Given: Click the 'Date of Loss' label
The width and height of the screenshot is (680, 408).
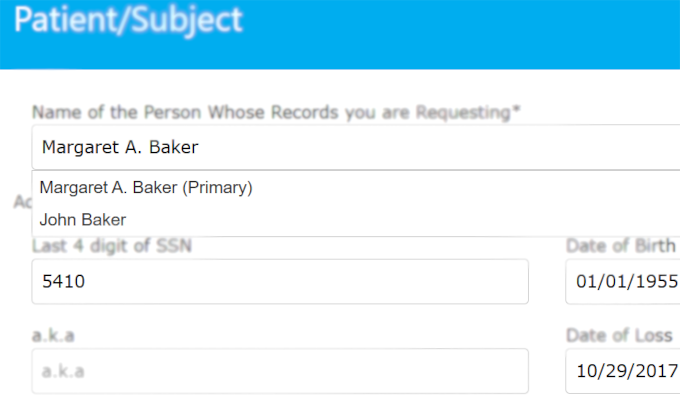Looking at the screenshot, I should pyautogui.click(x=620, y=335).
